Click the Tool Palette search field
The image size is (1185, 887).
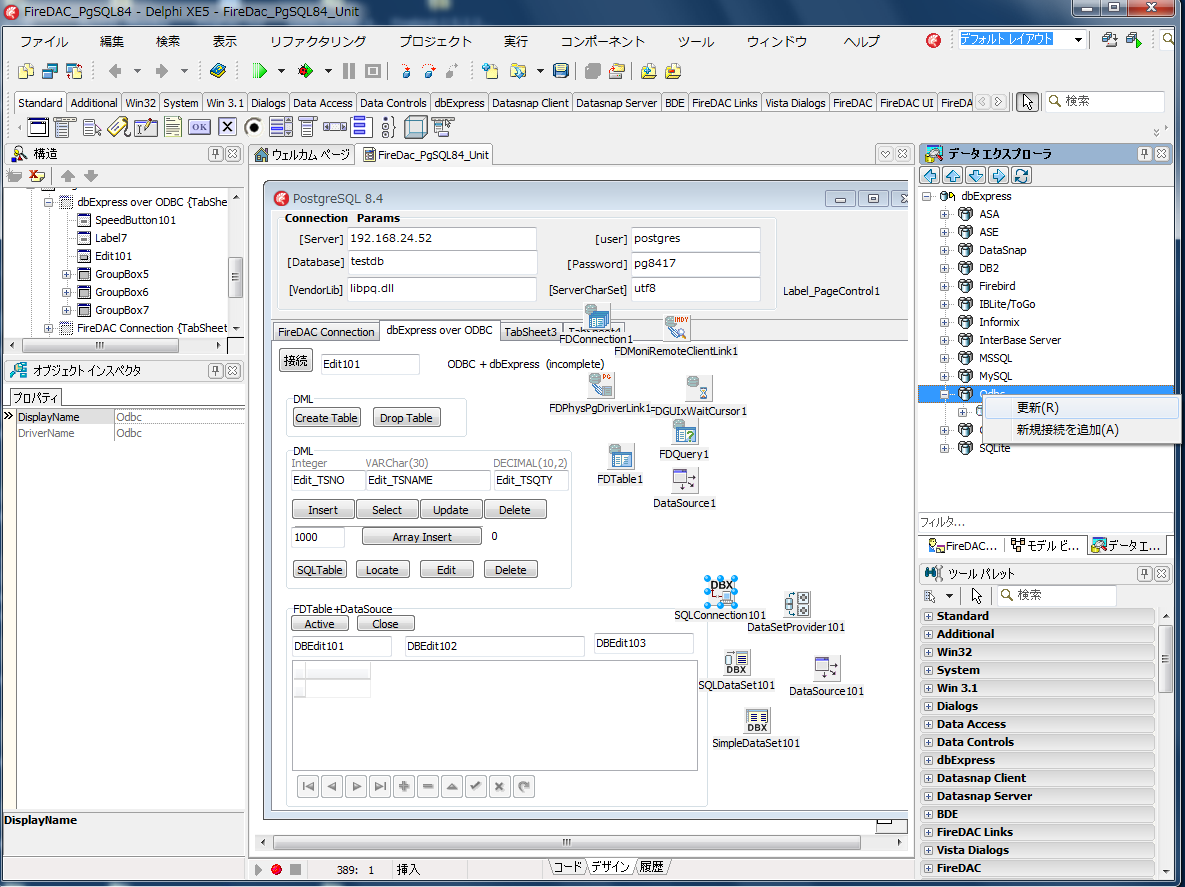click(x=1057, y=595)
